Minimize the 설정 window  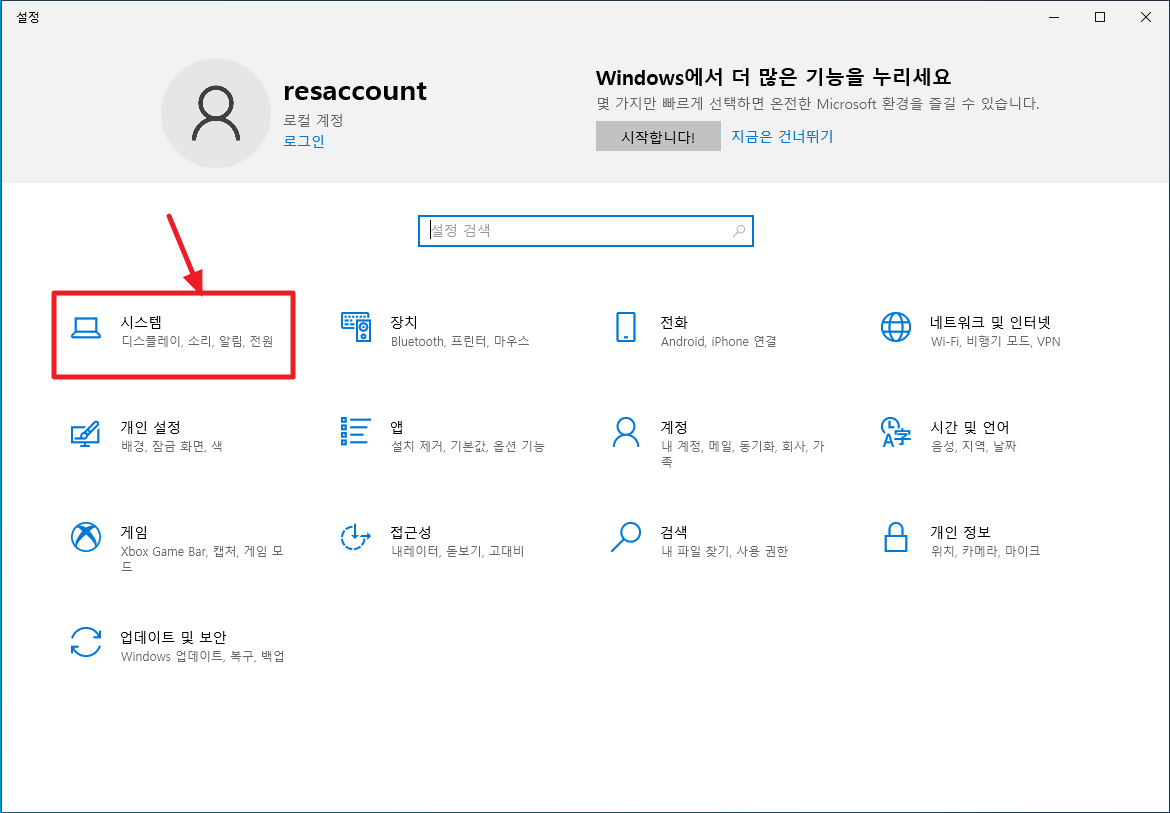click(x=1054, y=17)
